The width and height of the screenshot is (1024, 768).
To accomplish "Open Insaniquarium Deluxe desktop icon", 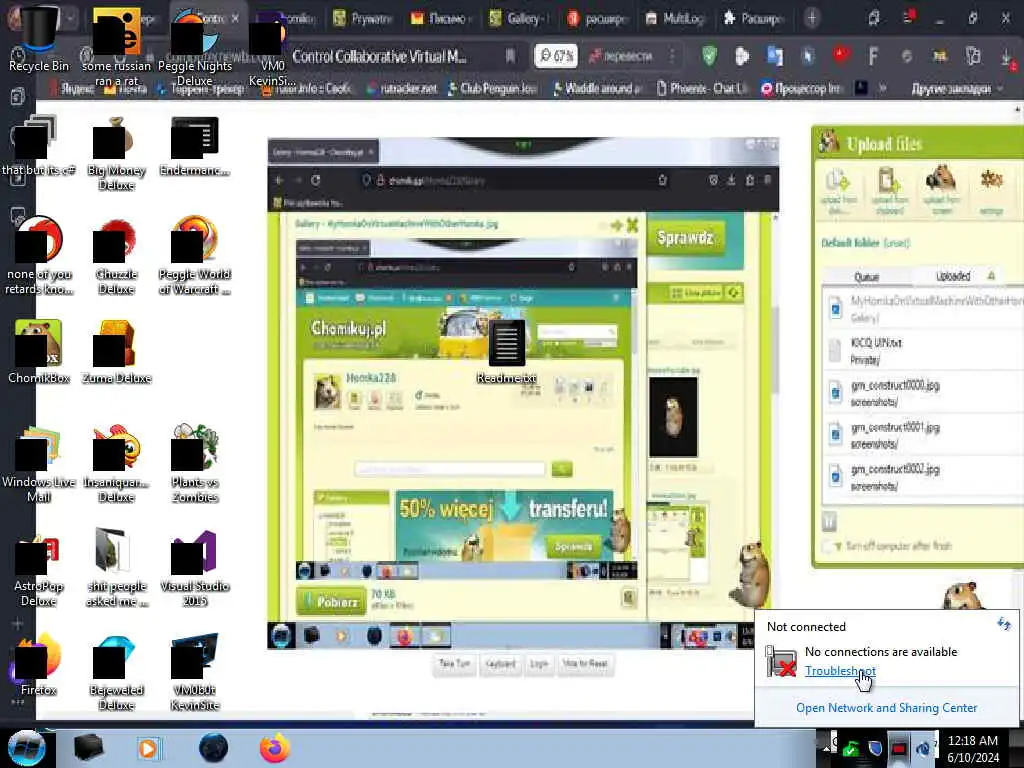I will pyautogui.click(x=116, y=462).
